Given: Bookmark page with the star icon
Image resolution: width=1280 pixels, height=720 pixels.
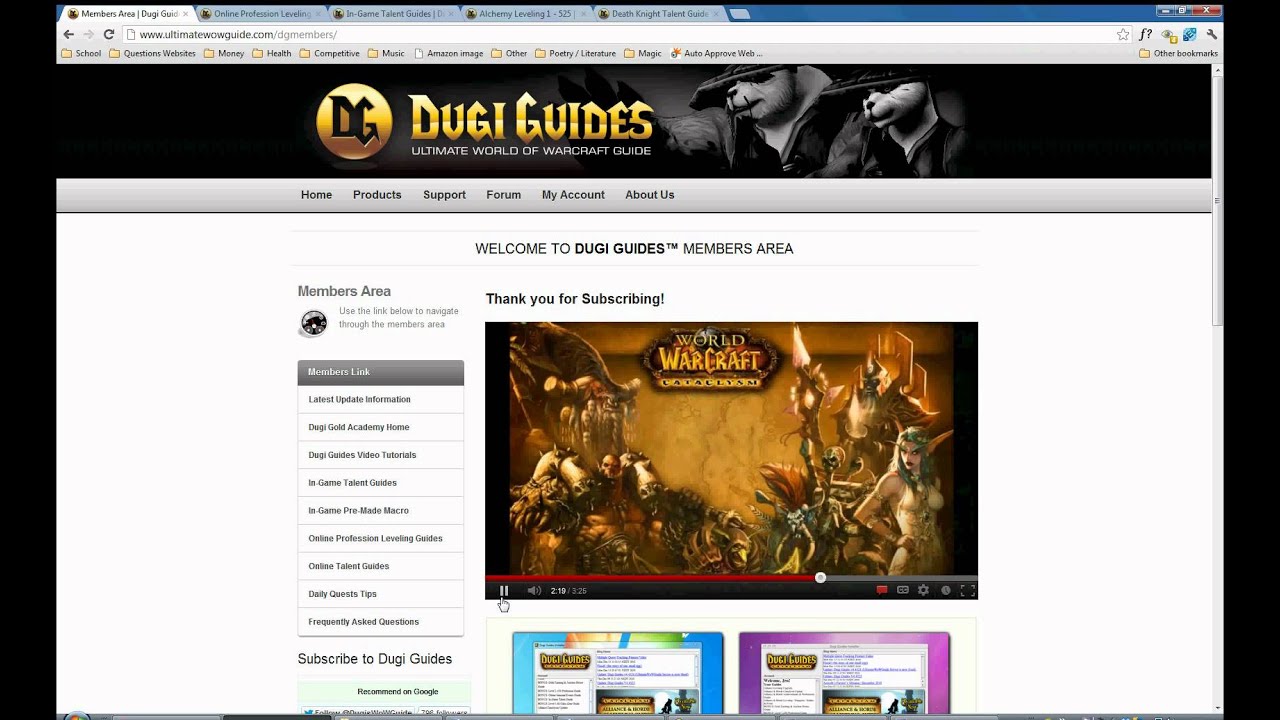Looking at the screenshot, I should (x=1123, y=34).
